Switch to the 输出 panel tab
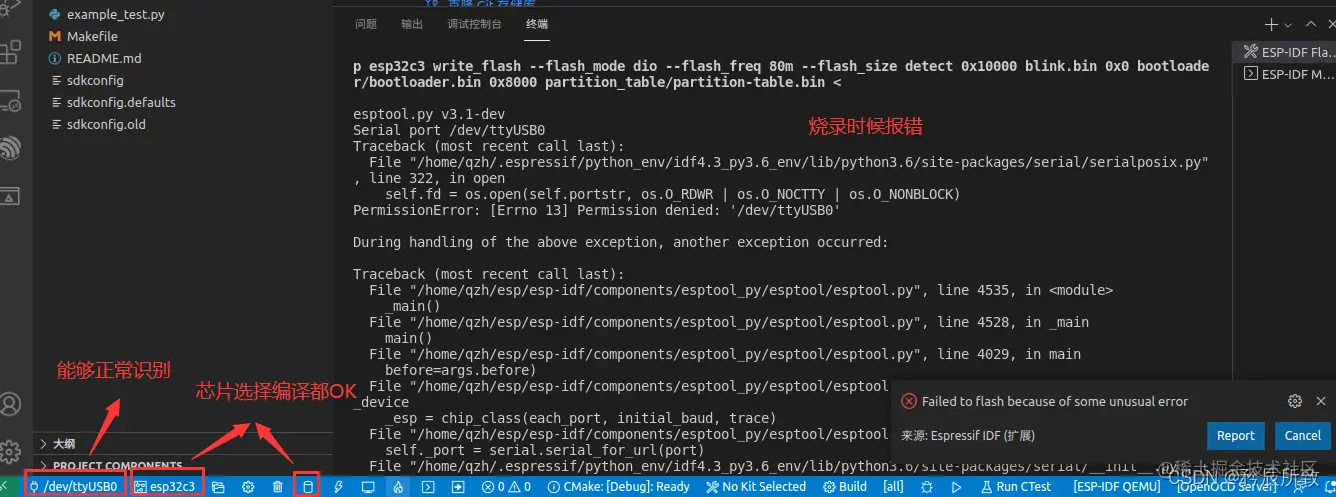 click(412, 24)
